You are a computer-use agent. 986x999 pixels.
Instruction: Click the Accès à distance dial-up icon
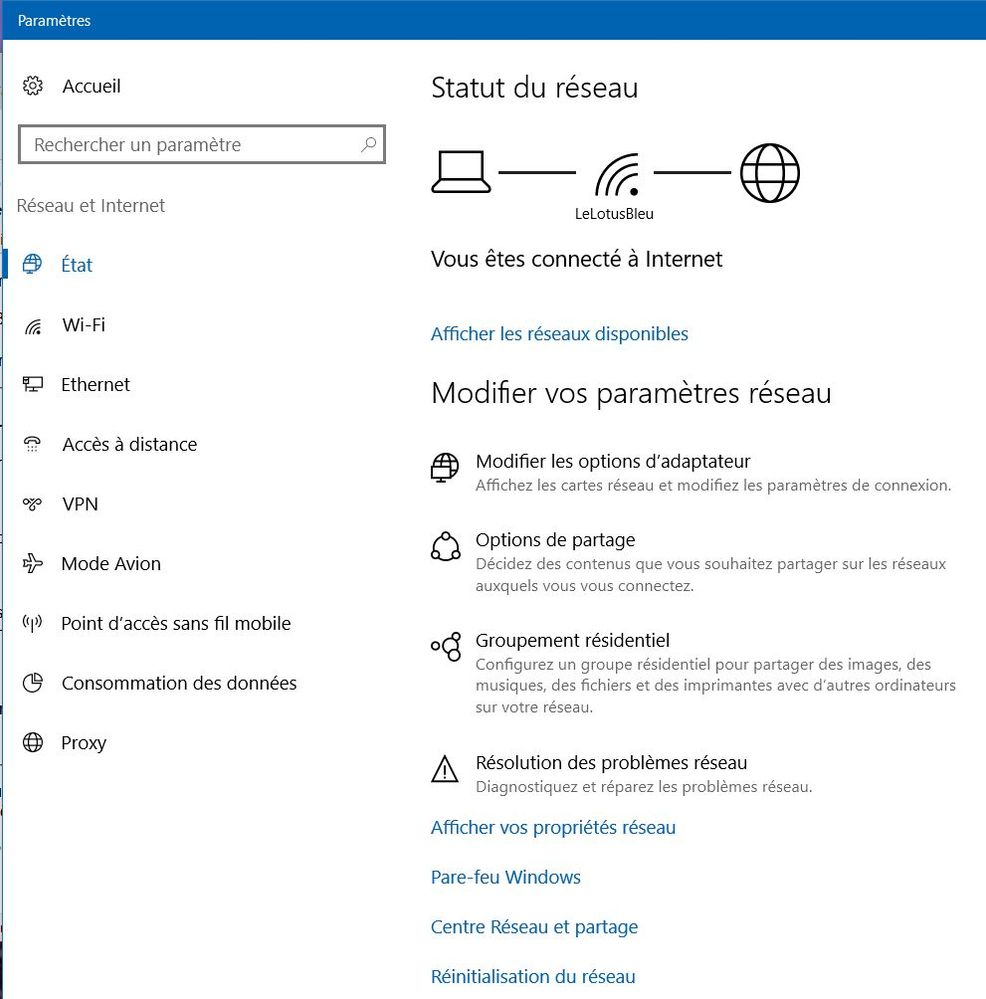point(32,444)
